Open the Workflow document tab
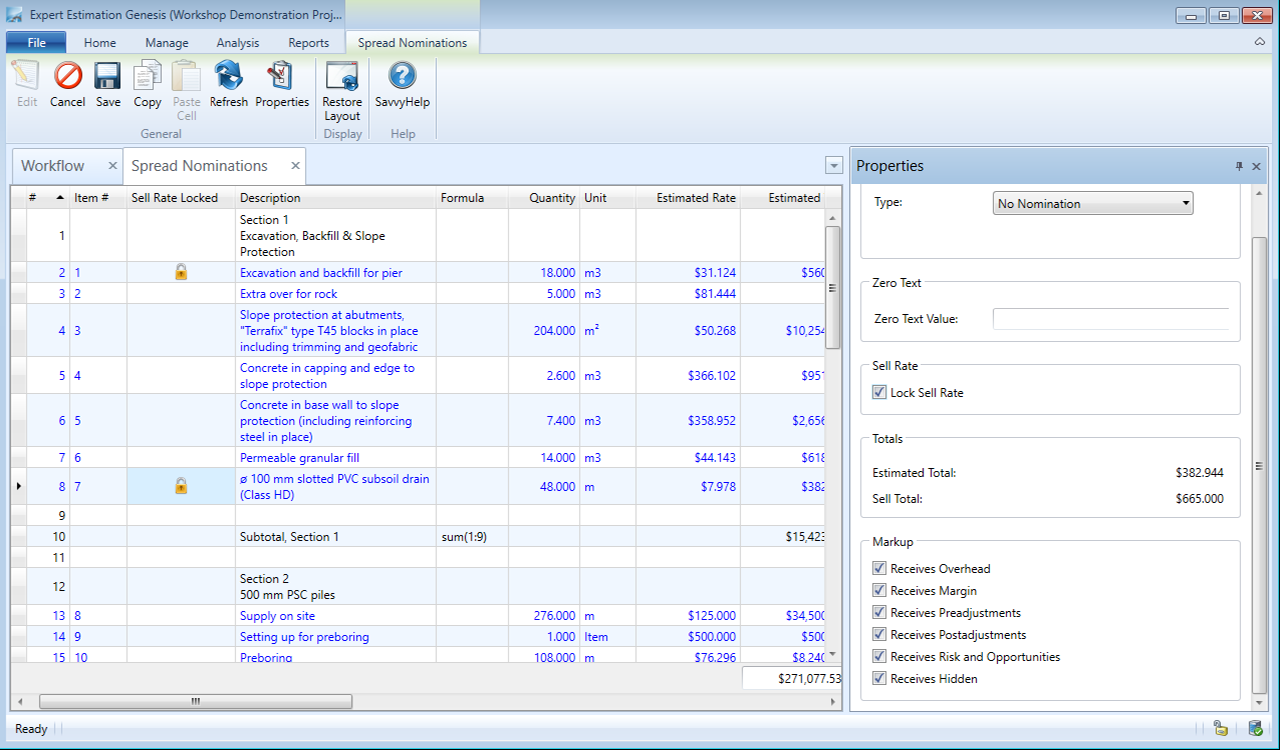 tap(53, 166)
